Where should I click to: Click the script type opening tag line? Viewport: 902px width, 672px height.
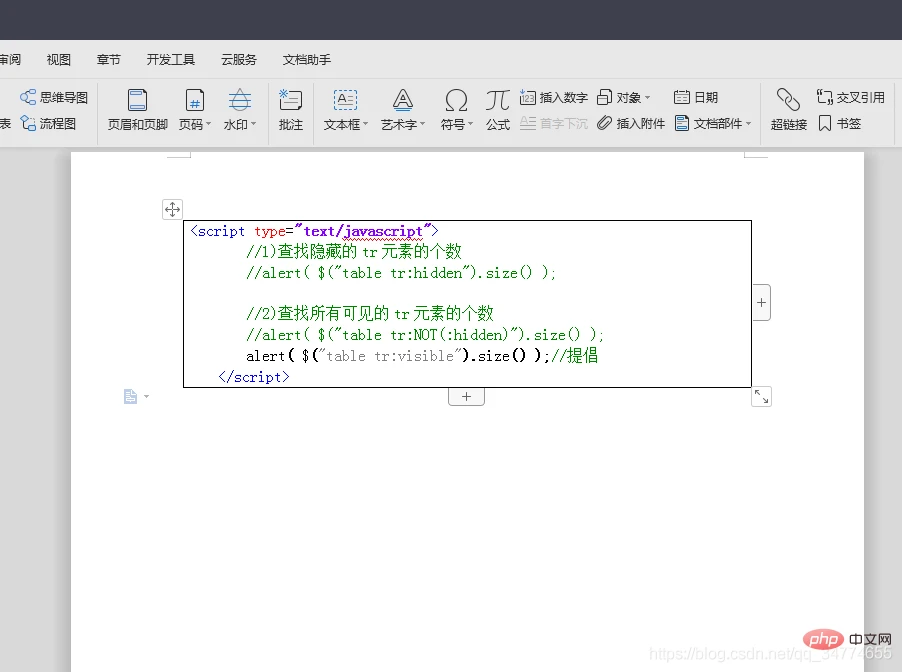click(314, 231)
